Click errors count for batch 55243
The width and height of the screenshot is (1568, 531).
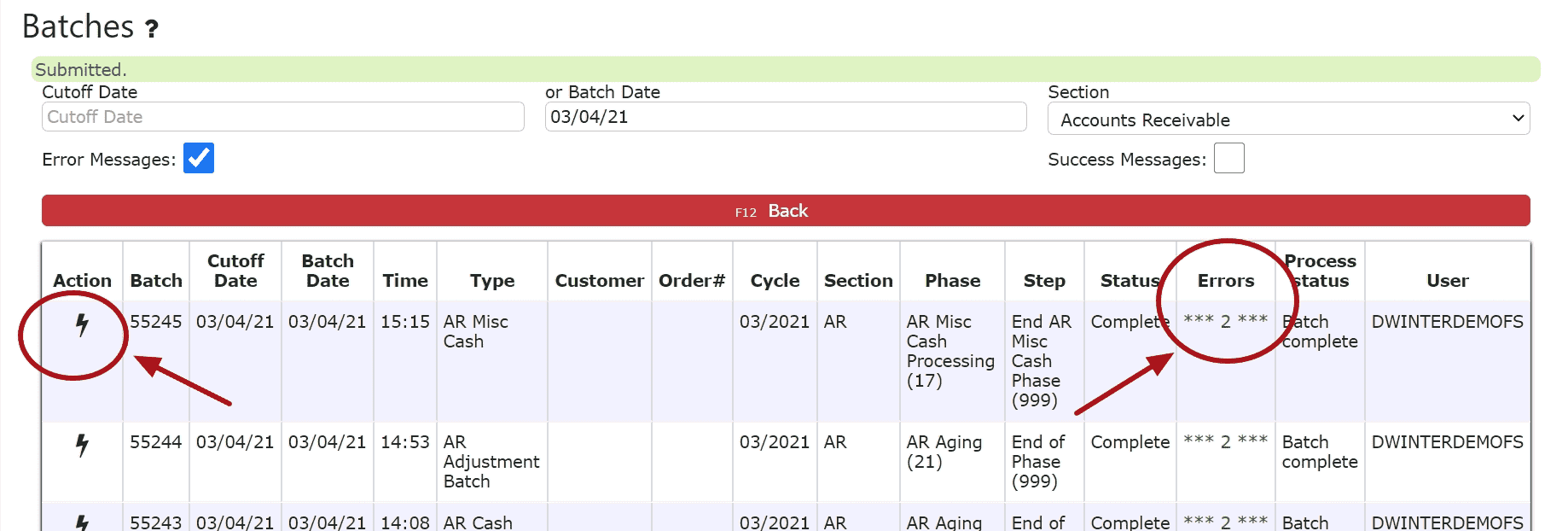[1225, 522]
